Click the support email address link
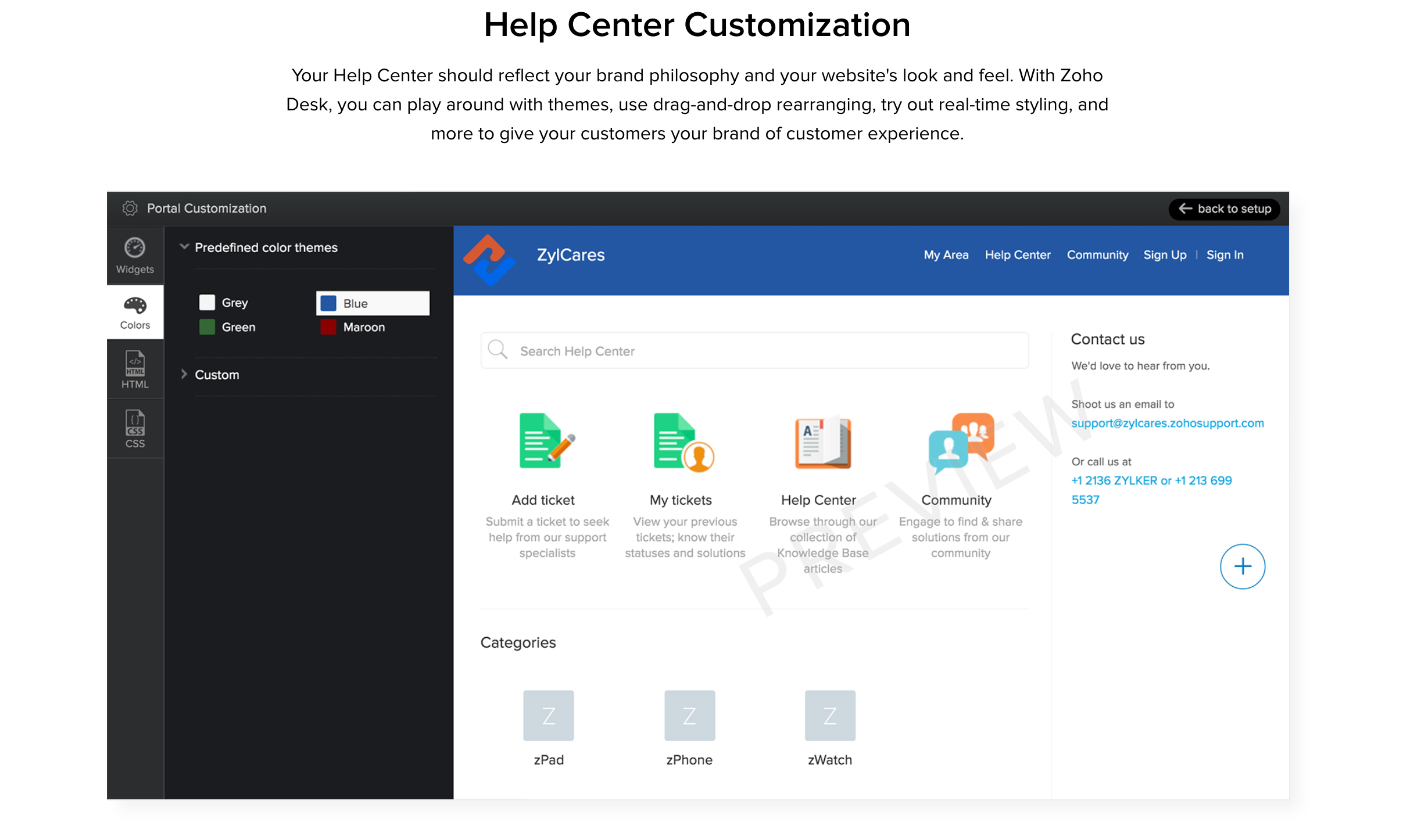 [1167, 423]
